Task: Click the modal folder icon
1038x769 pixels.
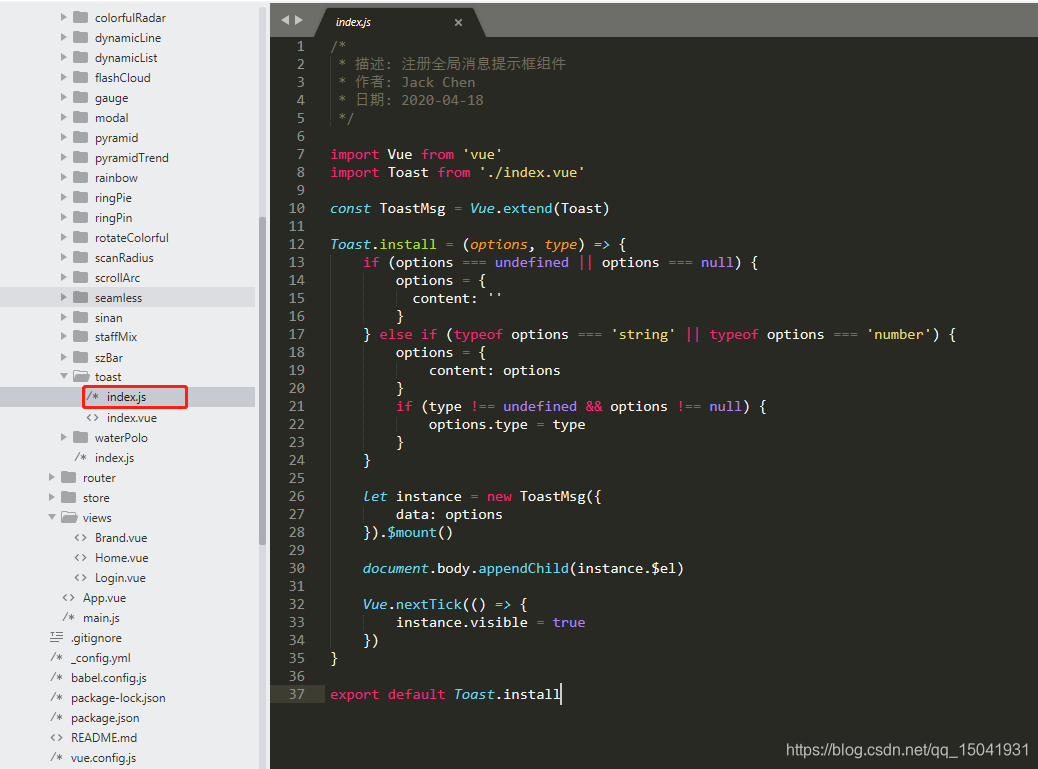Action: click(x=81, y=117)
